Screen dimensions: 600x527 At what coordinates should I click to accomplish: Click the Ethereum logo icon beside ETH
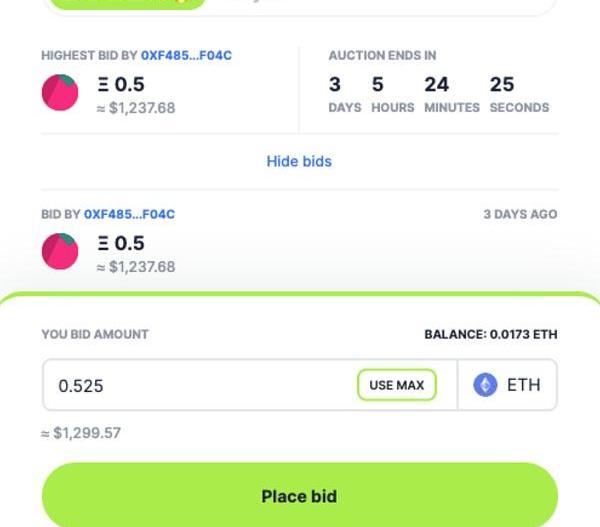(x=485, y=385)
